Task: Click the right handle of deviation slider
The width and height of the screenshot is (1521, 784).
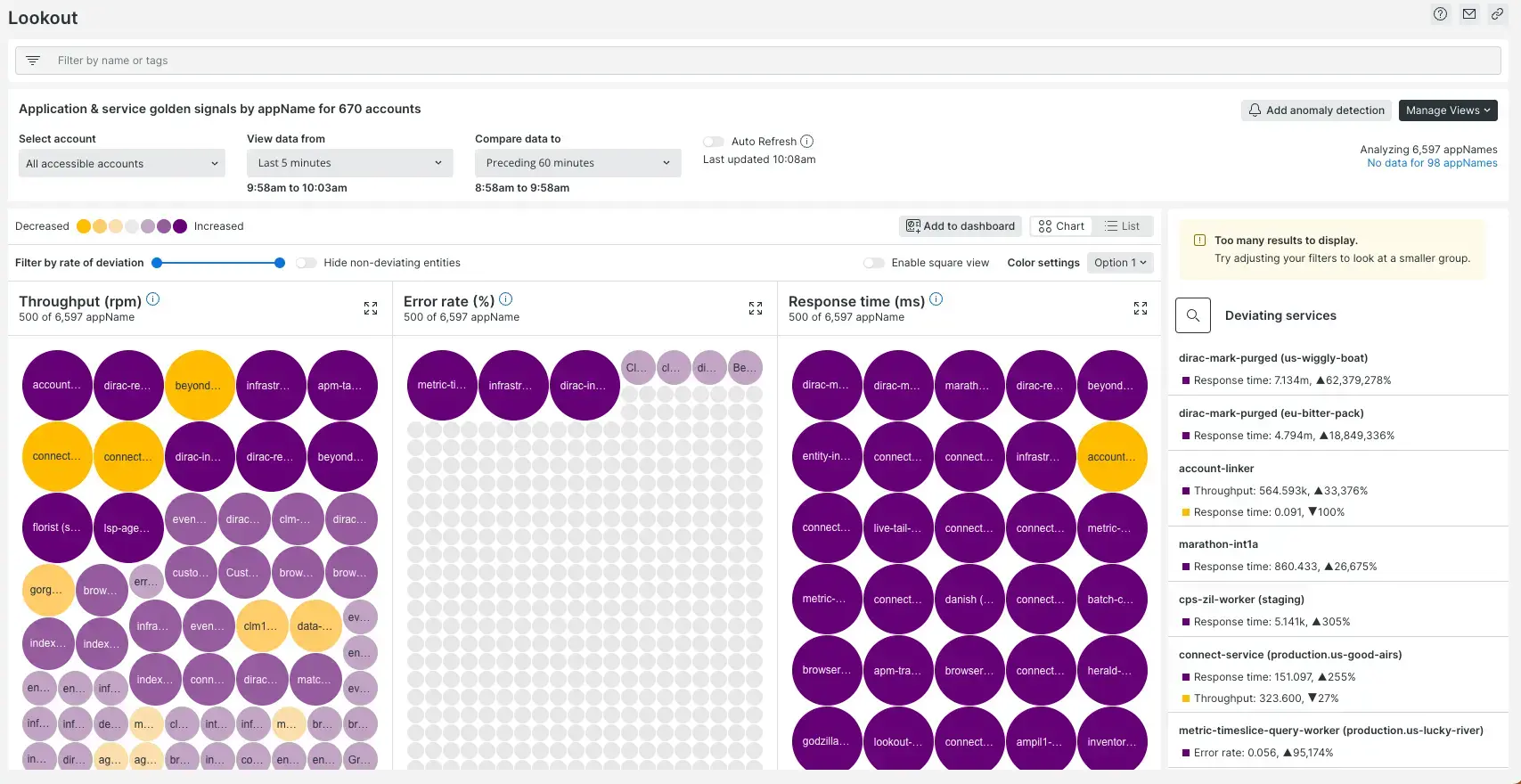Action: pyautogui.click(x=280, y=263)
